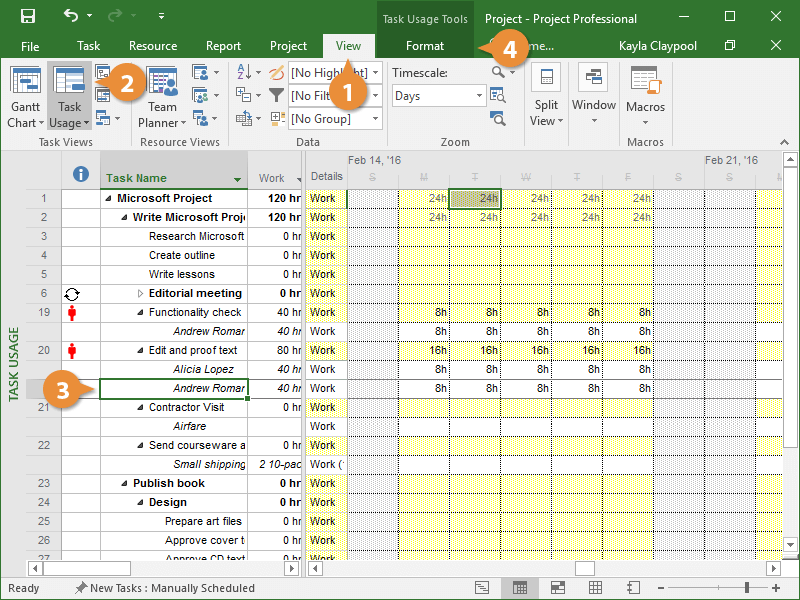The width and height of the screenshot is (800, 600).
Task: Click New Tasks Manually Scheduled status text
Action: [x=171, y=588]
